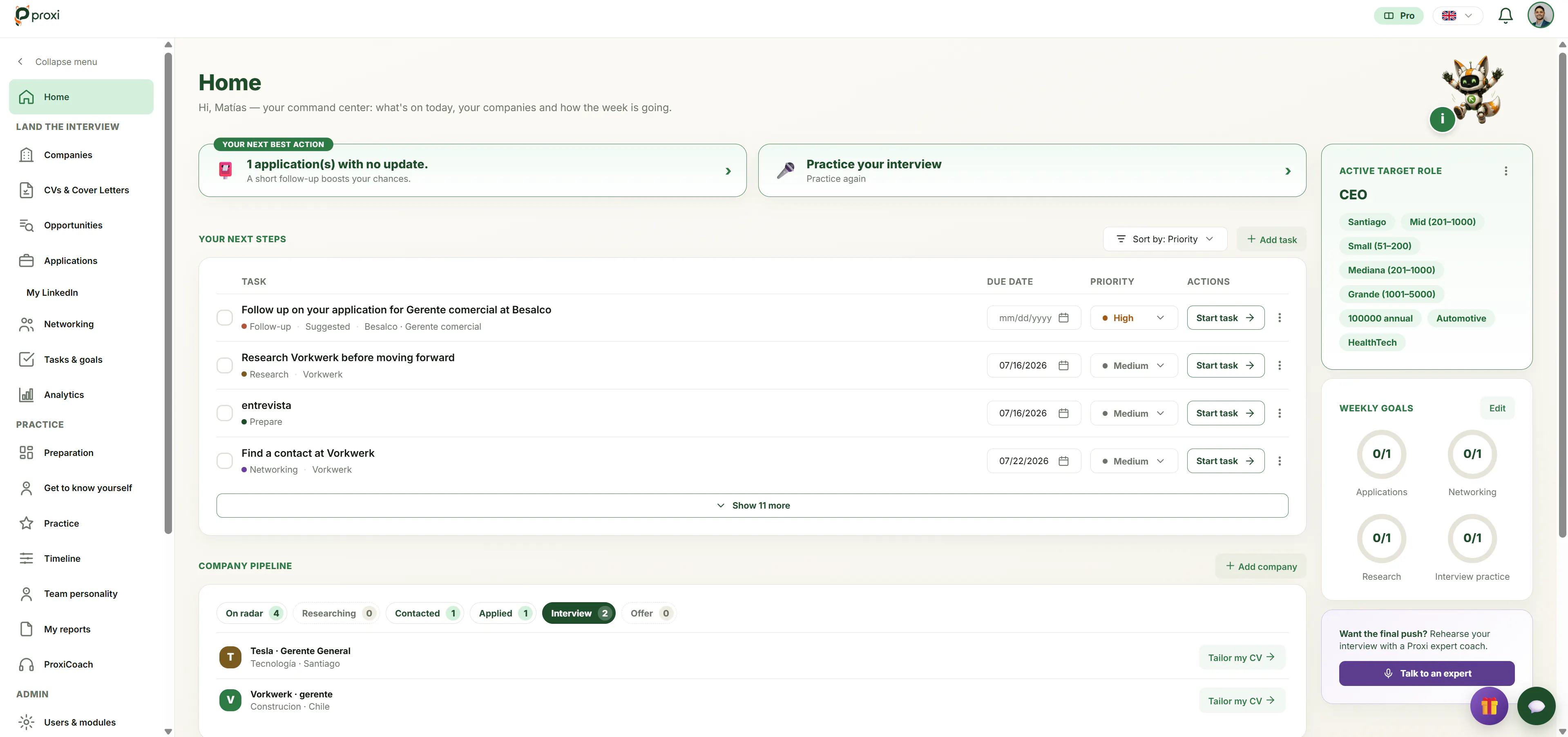Click the Add company button
Screen dimensions: 1568x737
pos(1261,567)
